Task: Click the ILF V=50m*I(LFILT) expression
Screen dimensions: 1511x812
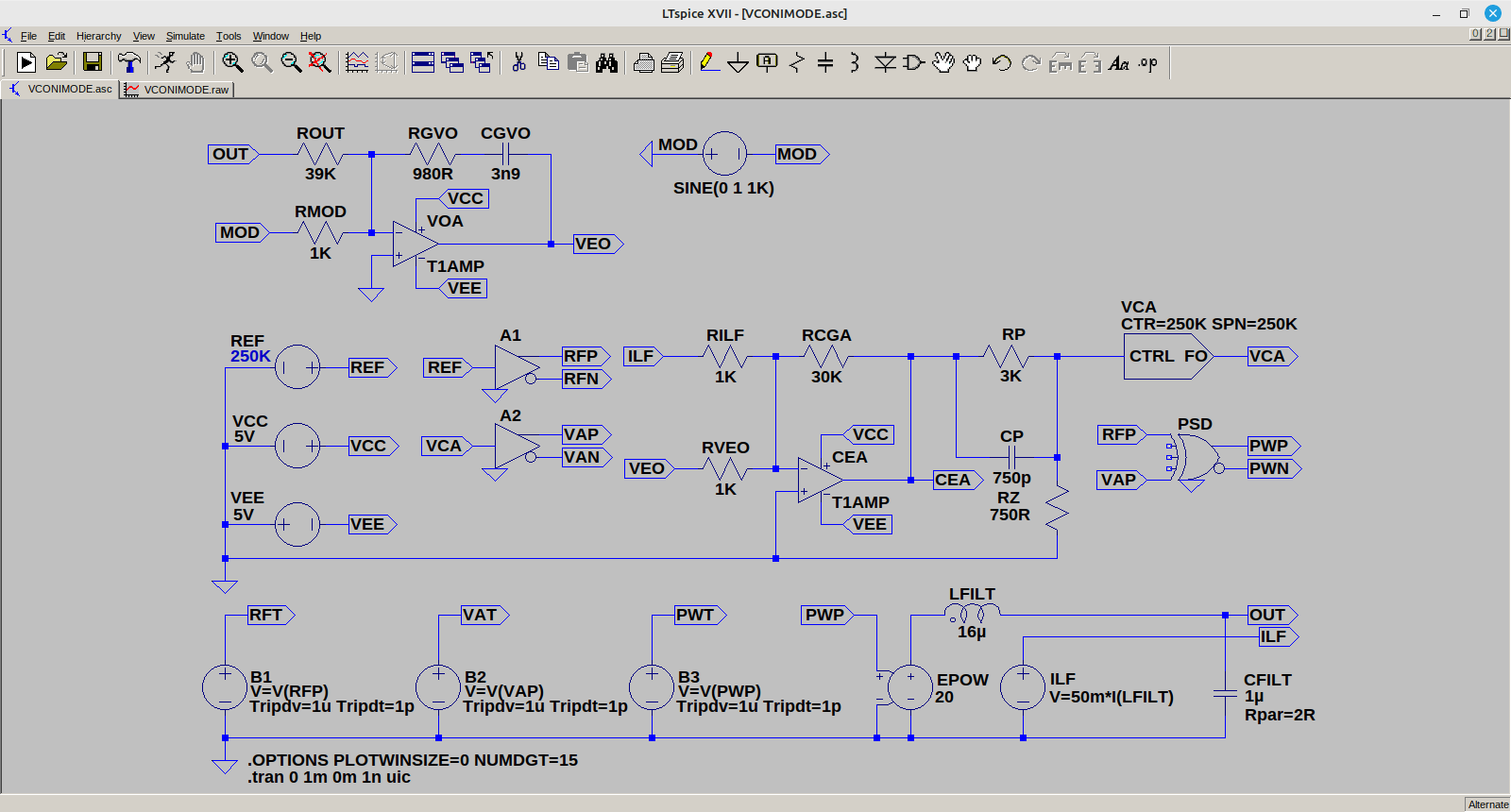Action: coord(1112,697)
